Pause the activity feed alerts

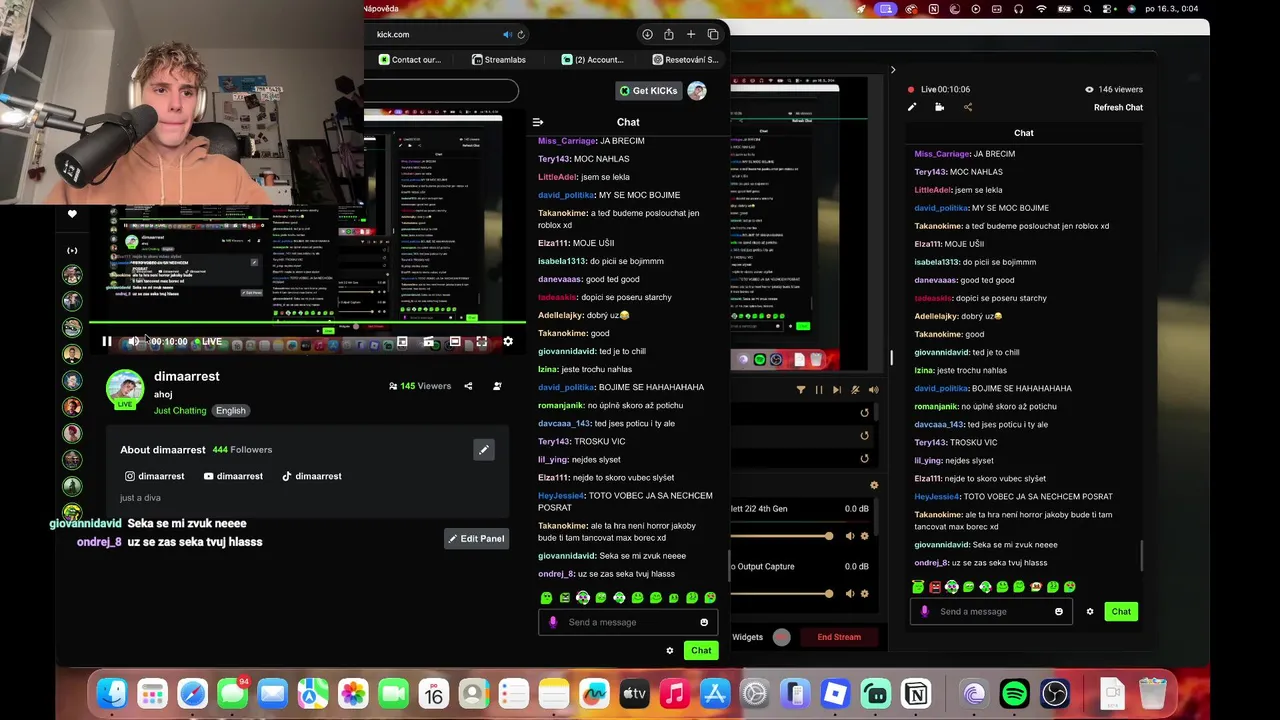(x=819, y=390)
